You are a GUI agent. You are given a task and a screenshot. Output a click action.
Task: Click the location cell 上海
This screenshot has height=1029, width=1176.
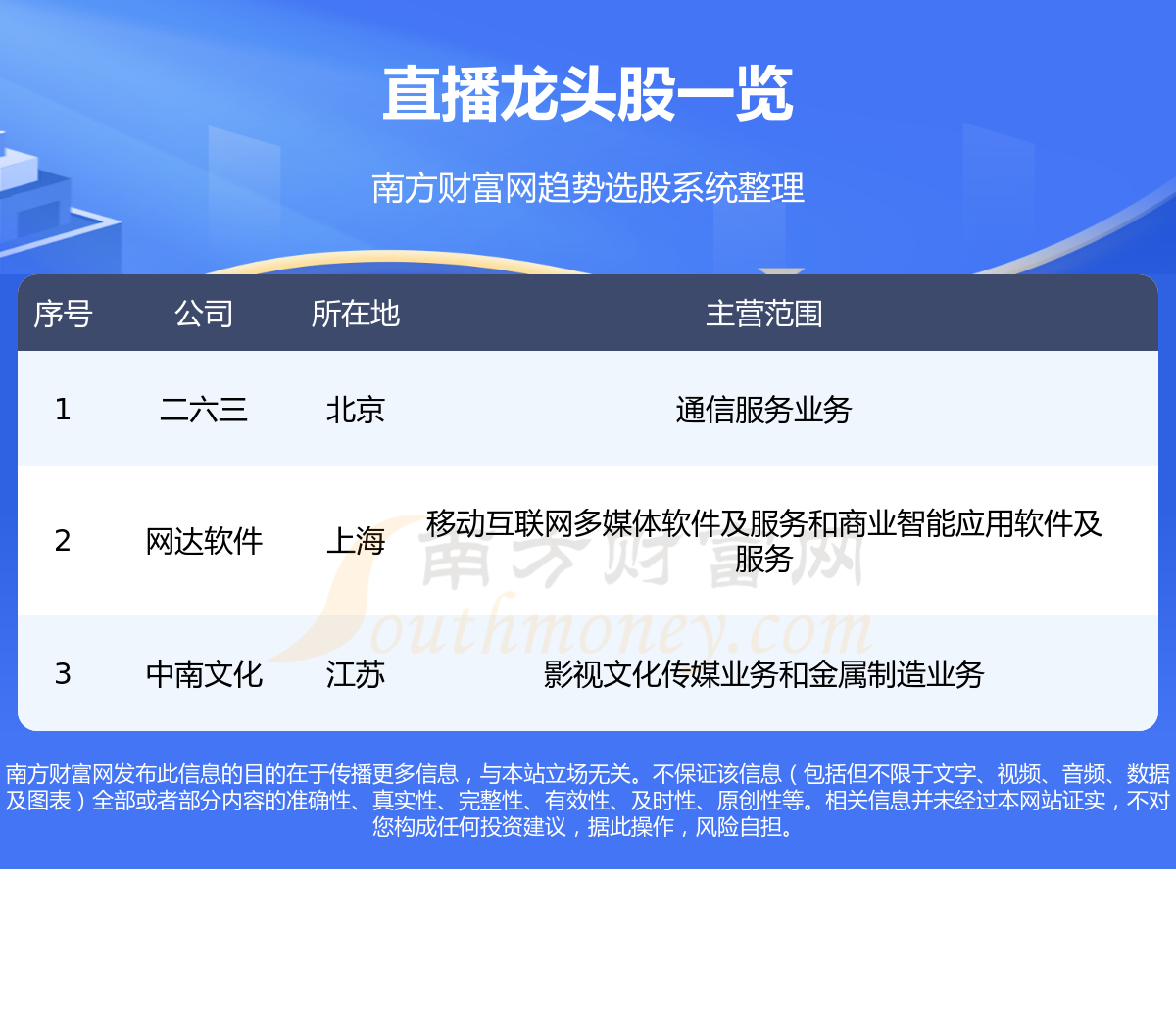[356, 541]
